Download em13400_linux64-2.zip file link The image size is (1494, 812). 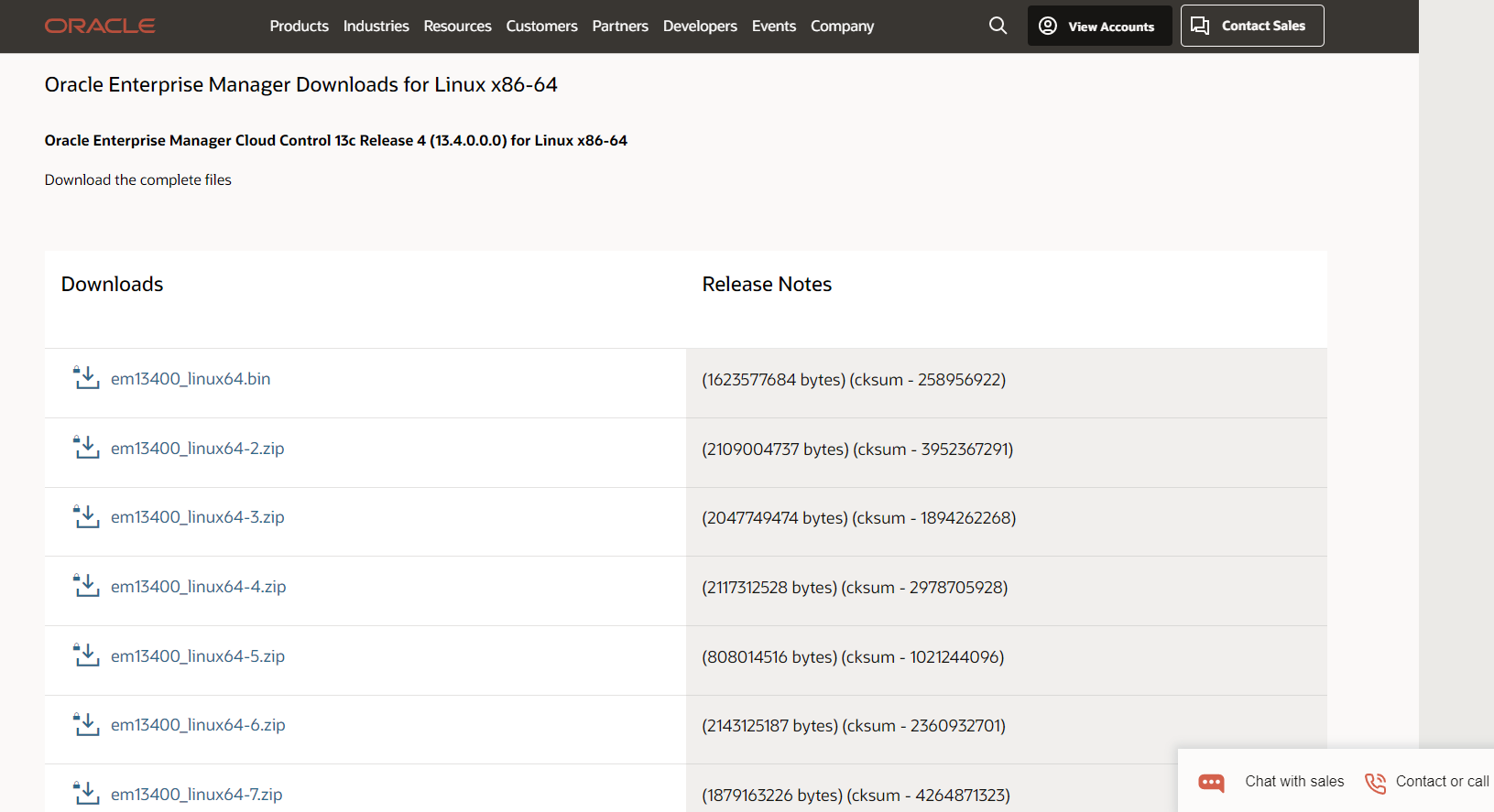pos(197,448)
